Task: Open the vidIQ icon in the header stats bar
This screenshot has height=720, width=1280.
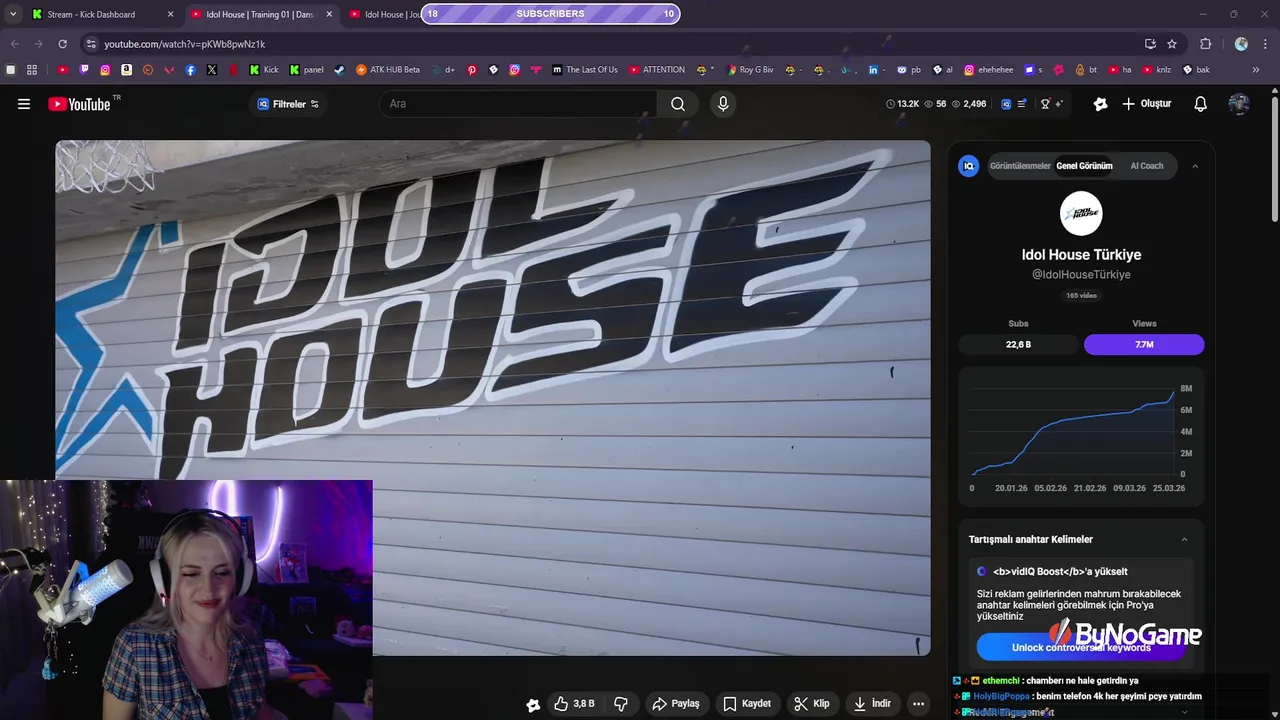Action: [x=1006, y=104]
